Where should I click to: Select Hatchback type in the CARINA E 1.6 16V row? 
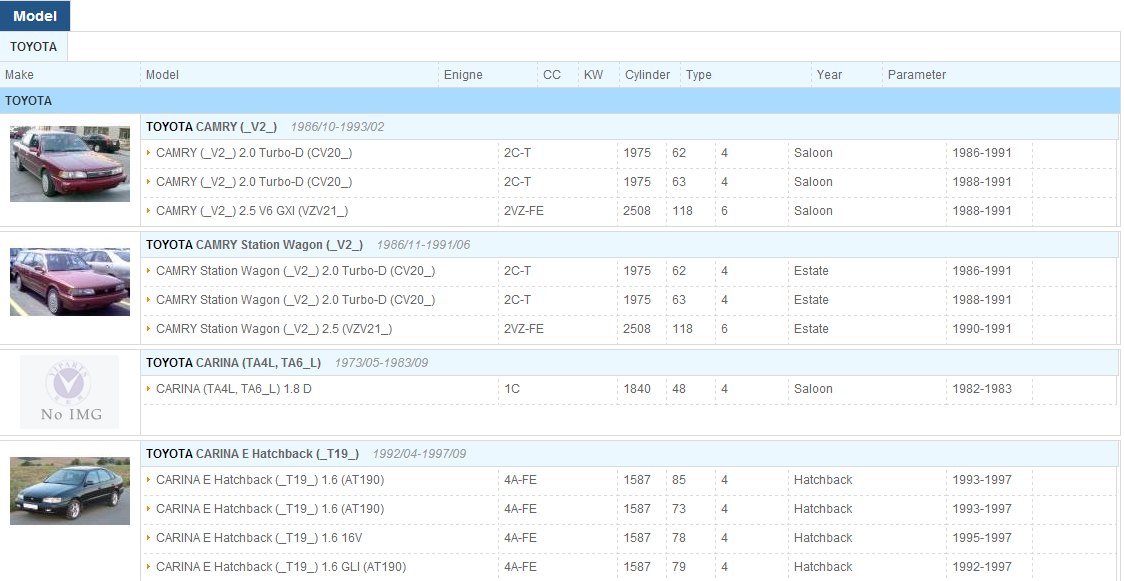pos(823,538)
